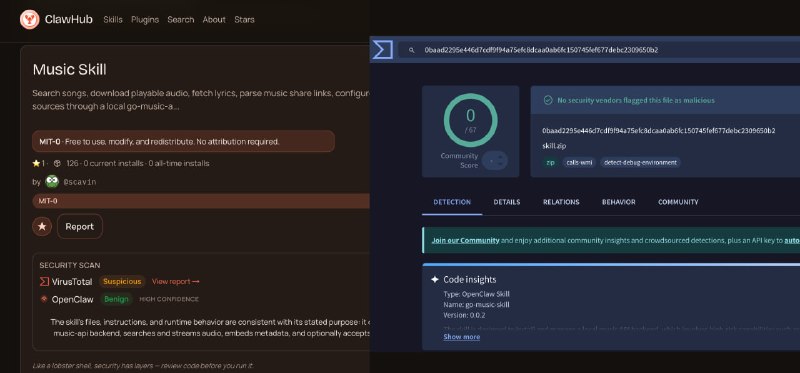Click the package cube icon next to 126
The width and height of the screenshot is (800, 373).
point(58,163)
